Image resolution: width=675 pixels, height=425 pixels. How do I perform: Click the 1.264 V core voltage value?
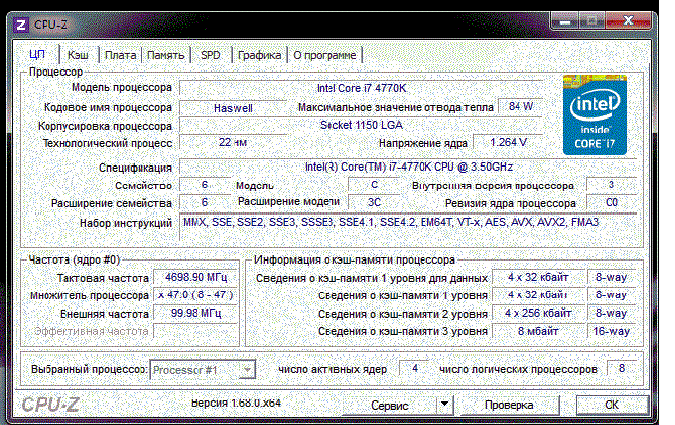[508, 142]
